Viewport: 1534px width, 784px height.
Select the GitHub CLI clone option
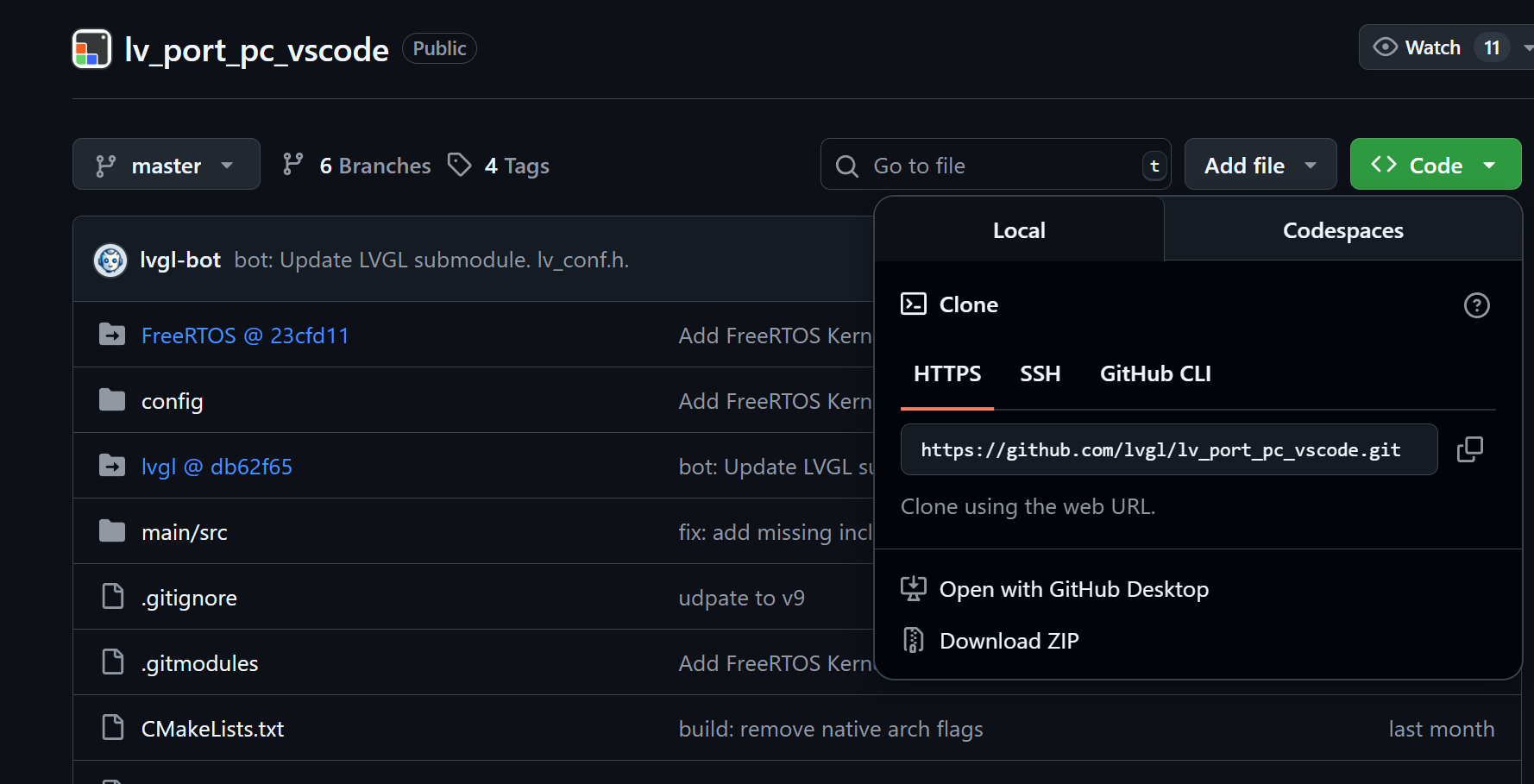[1155, 374]
